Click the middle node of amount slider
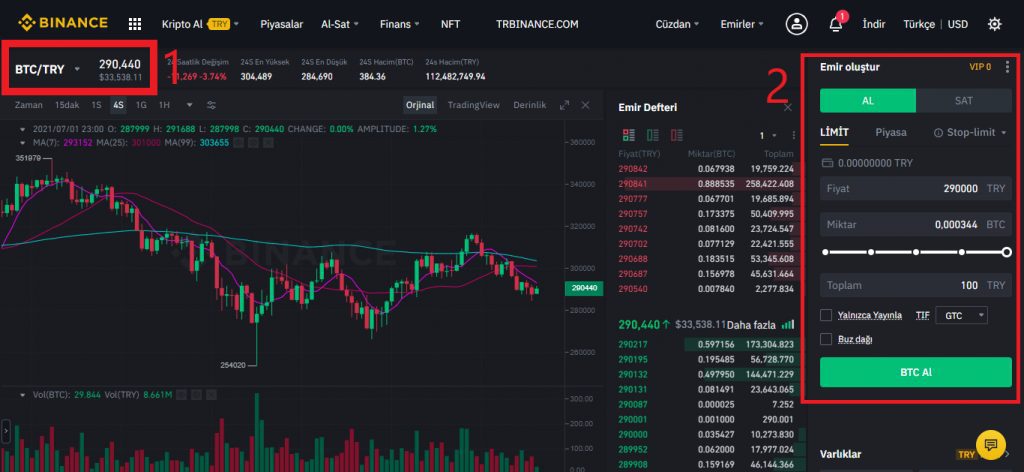 coord(916,252)
